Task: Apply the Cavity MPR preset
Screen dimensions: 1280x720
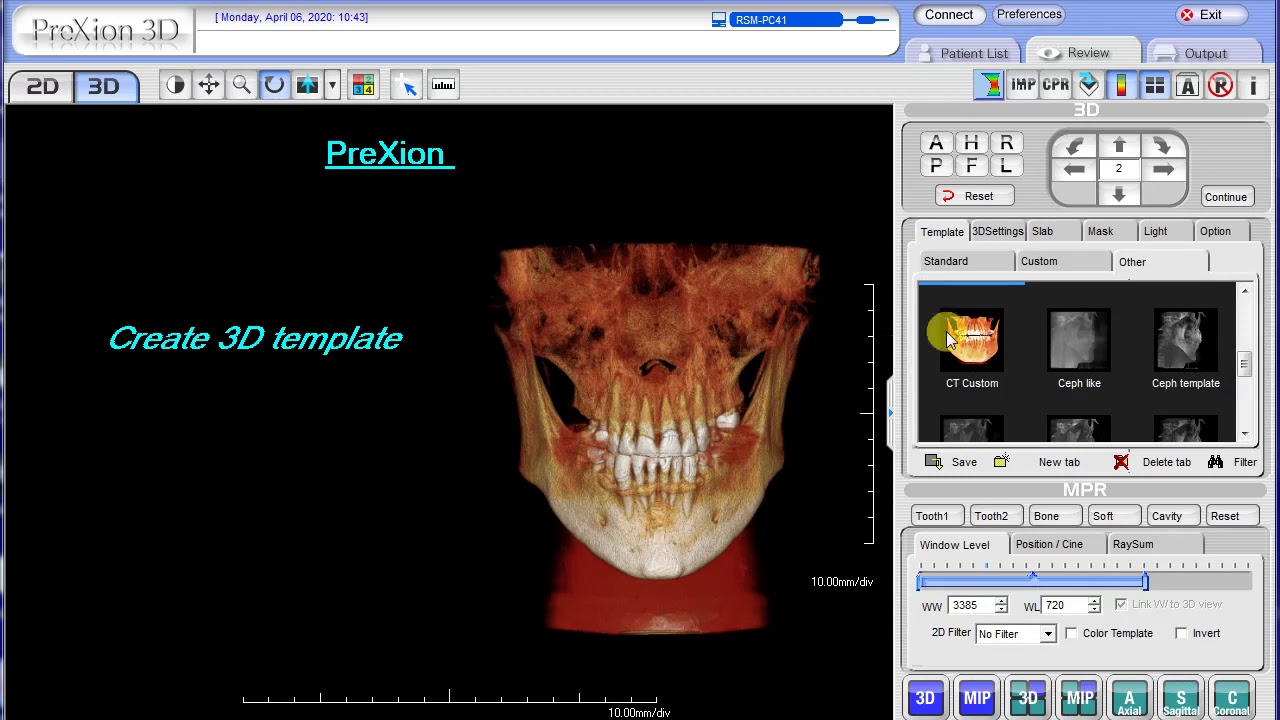Action: 1175,516
